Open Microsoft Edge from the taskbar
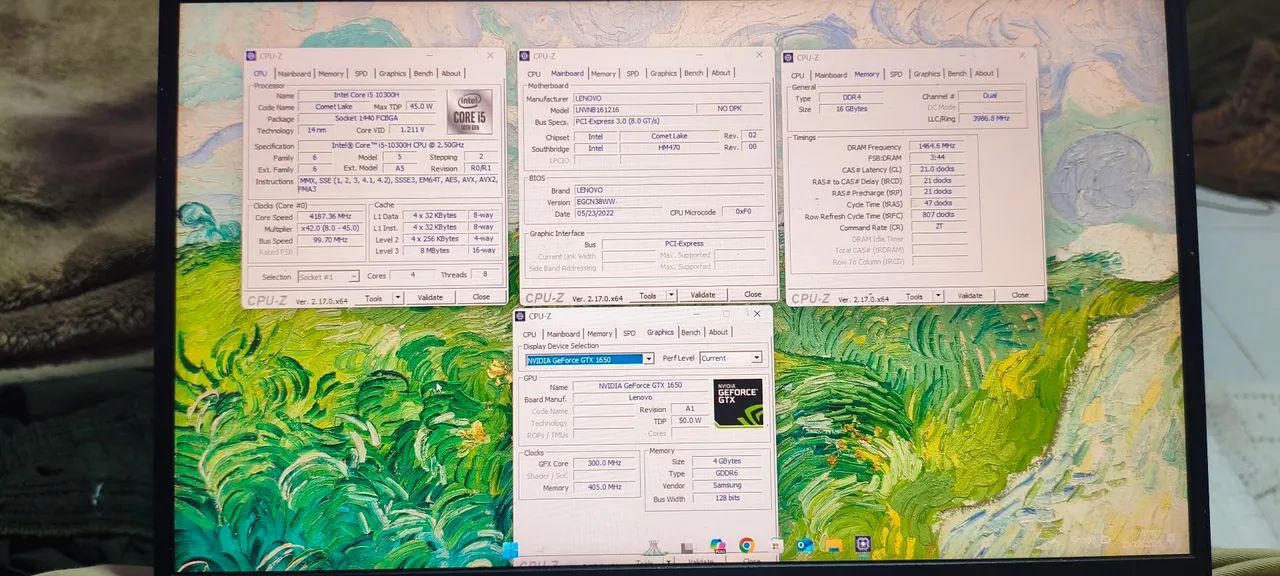The image size is (1280, 576). [x=716, y=547]
